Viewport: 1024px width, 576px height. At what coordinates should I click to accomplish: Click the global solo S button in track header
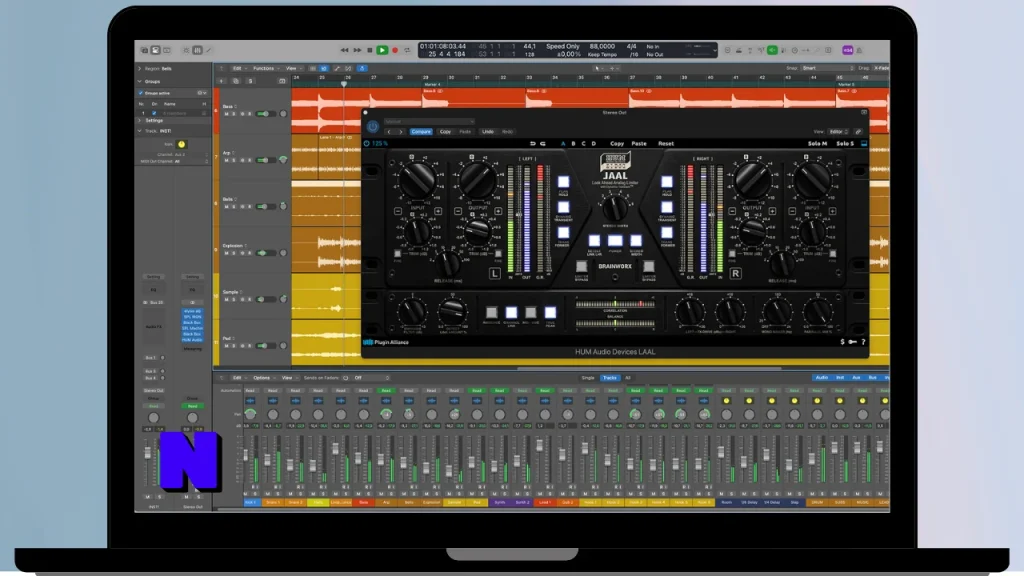pos(250,81)
